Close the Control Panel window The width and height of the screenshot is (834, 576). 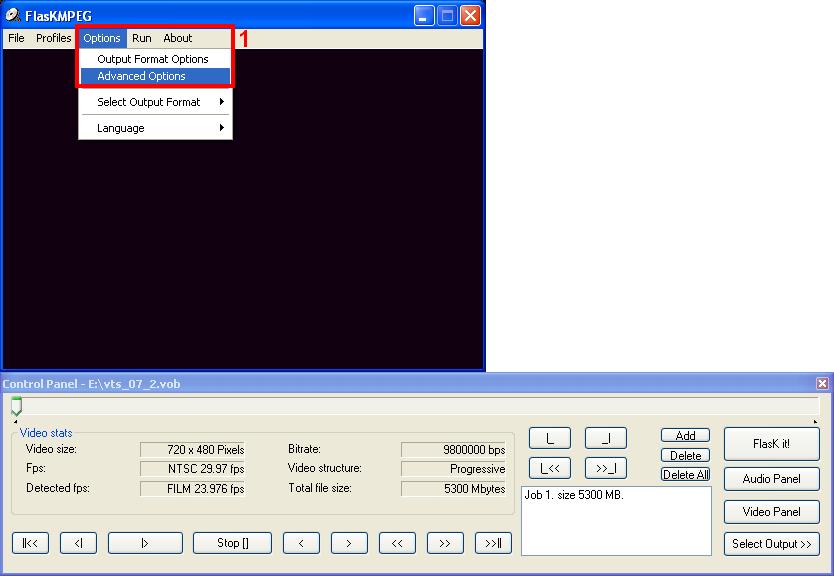click(822, 383)
